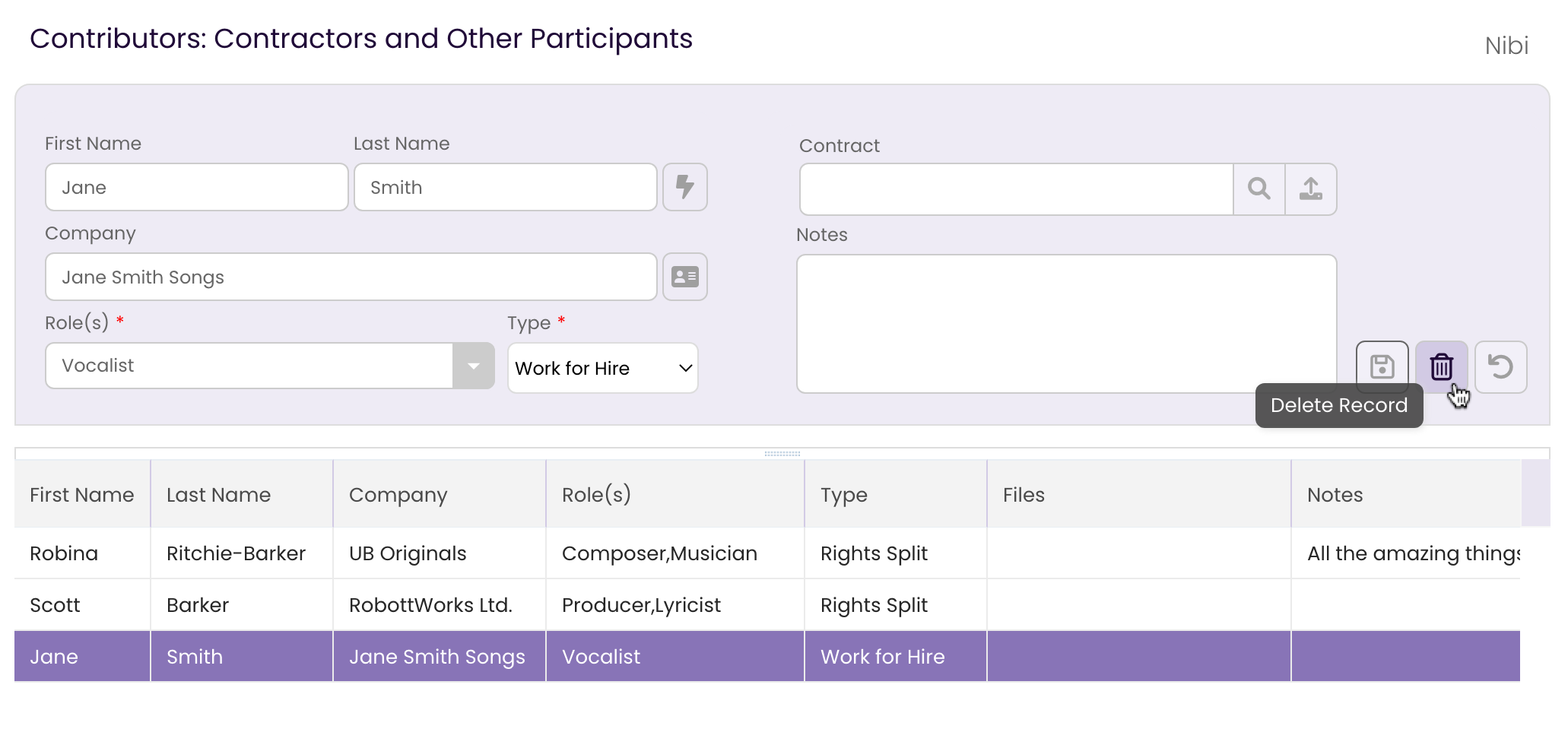Select the Robina row first name cell

point(82,553)
